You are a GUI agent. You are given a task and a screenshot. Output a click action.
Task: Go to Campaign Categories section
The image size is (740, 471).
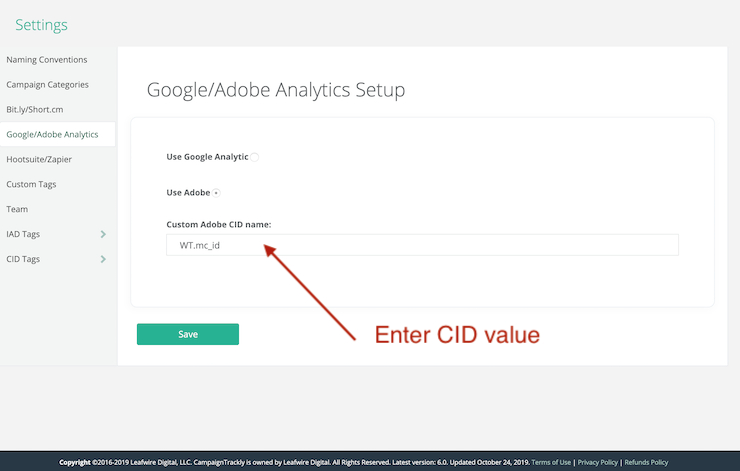click(47, 85)
